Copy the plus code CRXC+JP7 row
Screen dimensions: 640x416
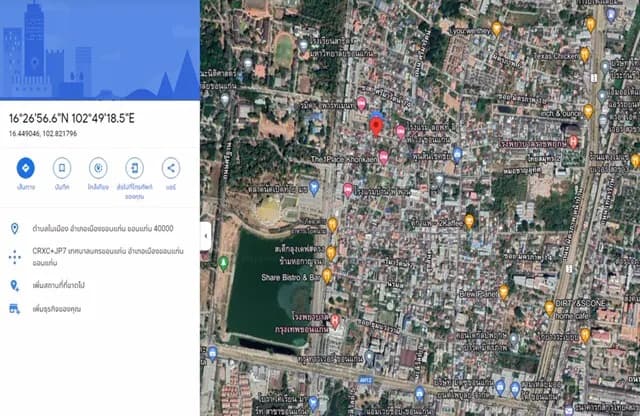[x=108, y=257]
